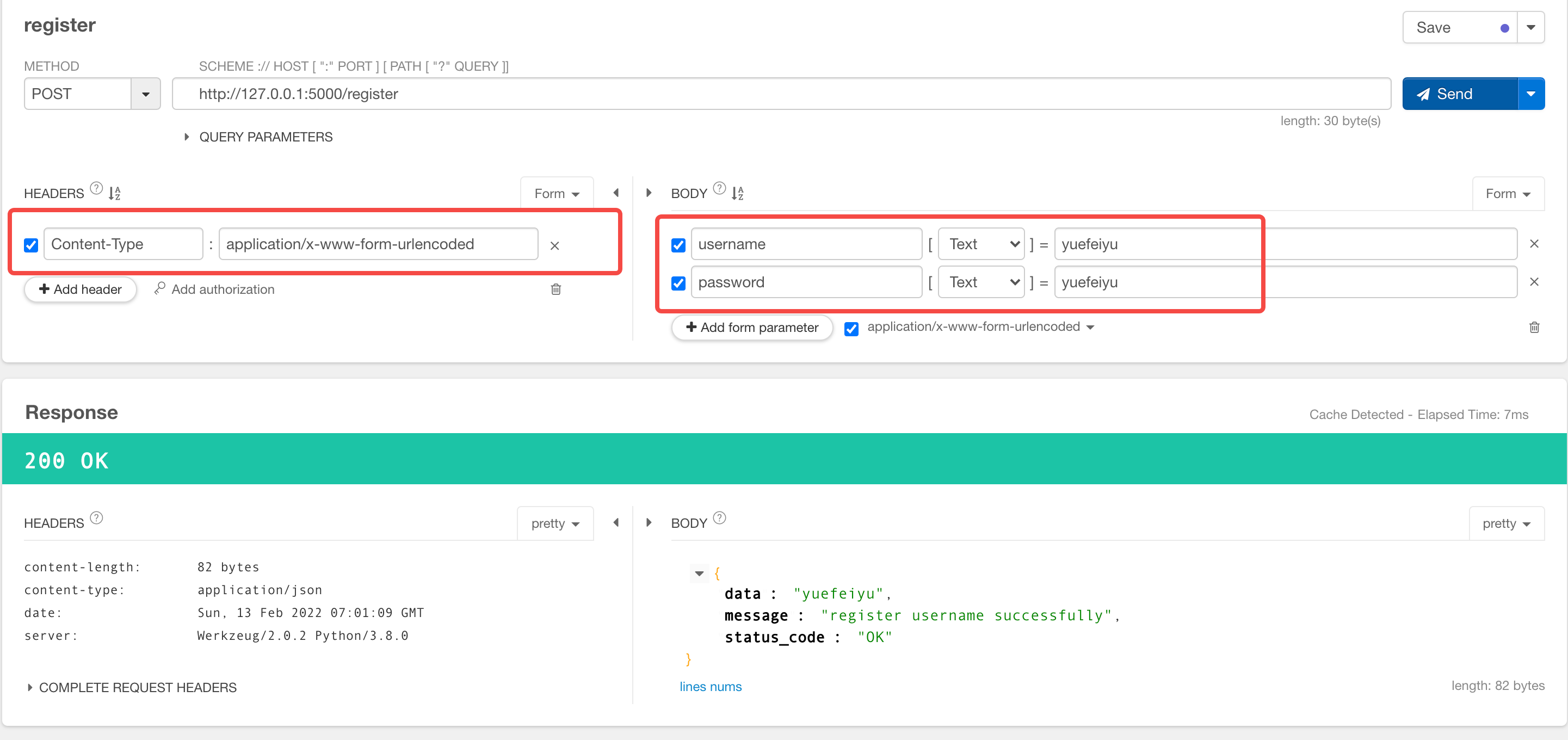Viewport: 1568px width, 740px height.
Task: Expand the QUERY PARAMETERS section
Action: click(x=258, y=137)
